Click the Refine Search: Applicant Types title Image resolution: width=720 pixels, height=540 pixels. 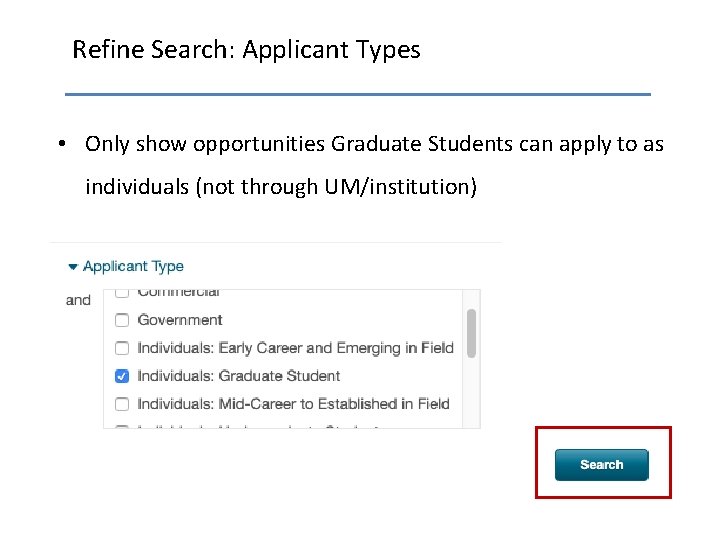pyautogui.click(x=246, y=50)
